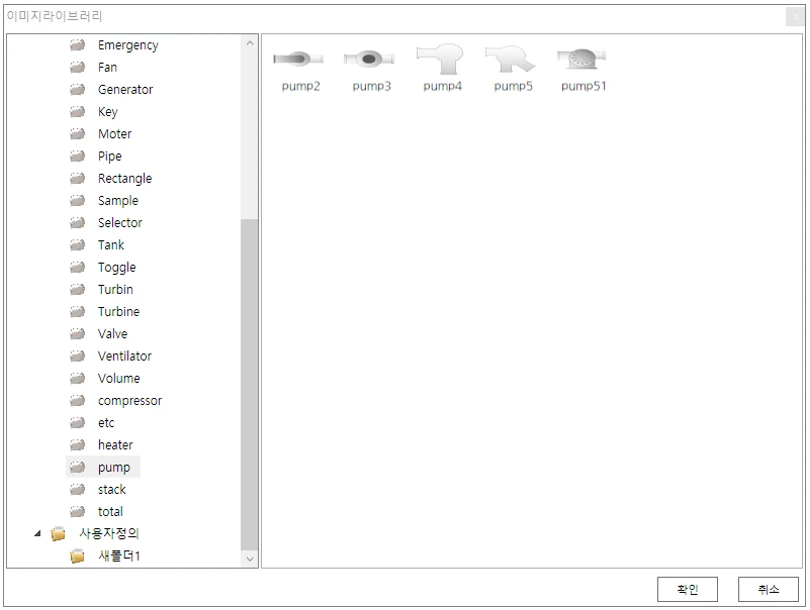
Task: Click the folder icon beside Sample
Action: tap(77, 200)
